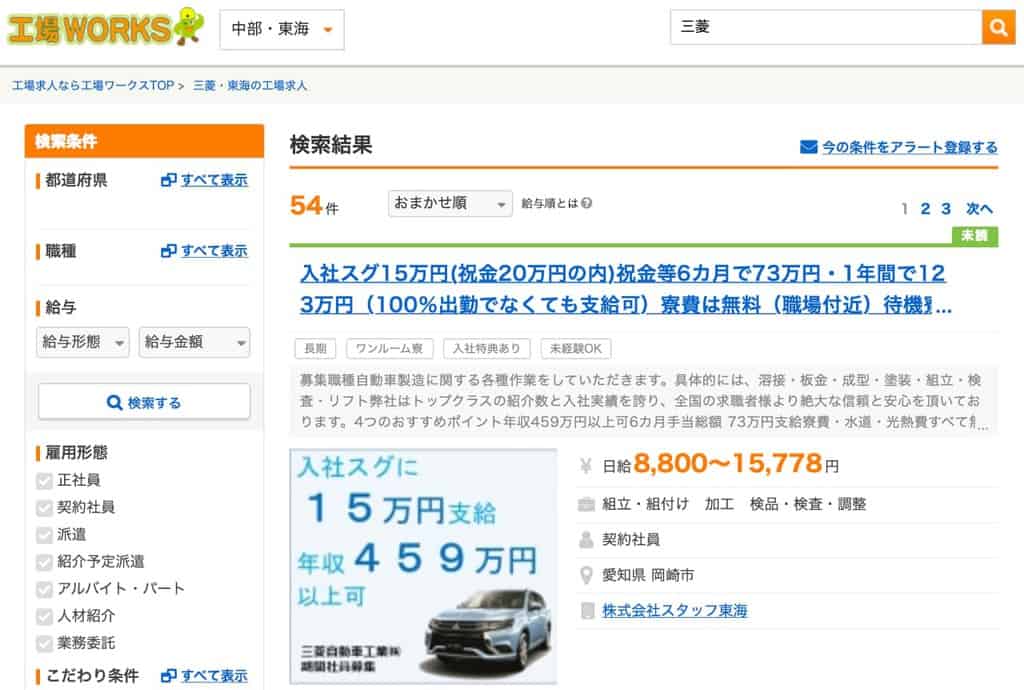Open the おまかせ順 sort dropdown
This screenshot has width=1024, height=690.
pyautogui.click(x=450, y=204)
